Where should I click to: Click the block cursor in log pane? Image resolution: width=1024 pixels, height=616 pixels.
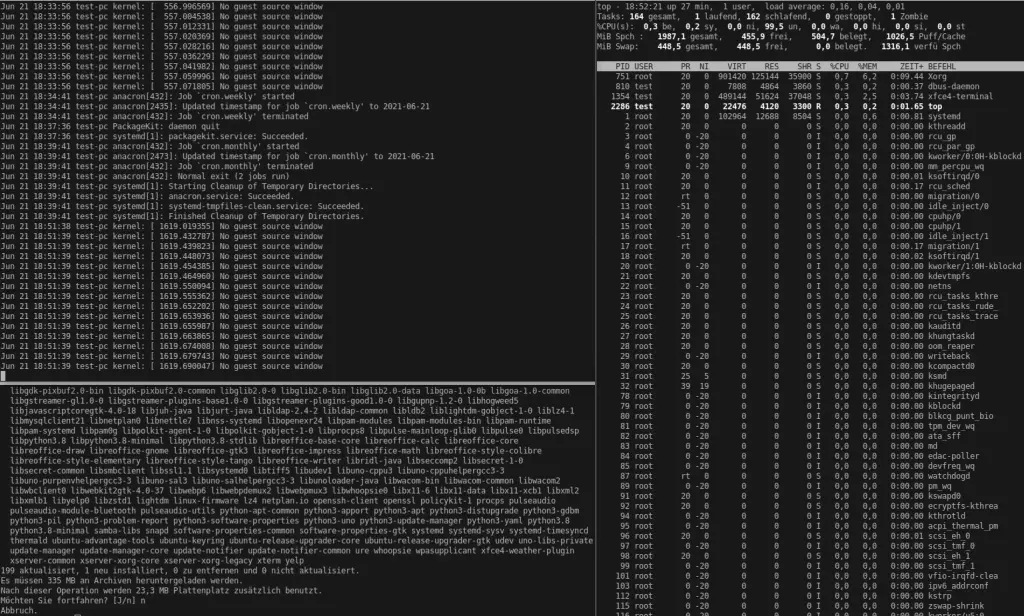pos(4,377)
